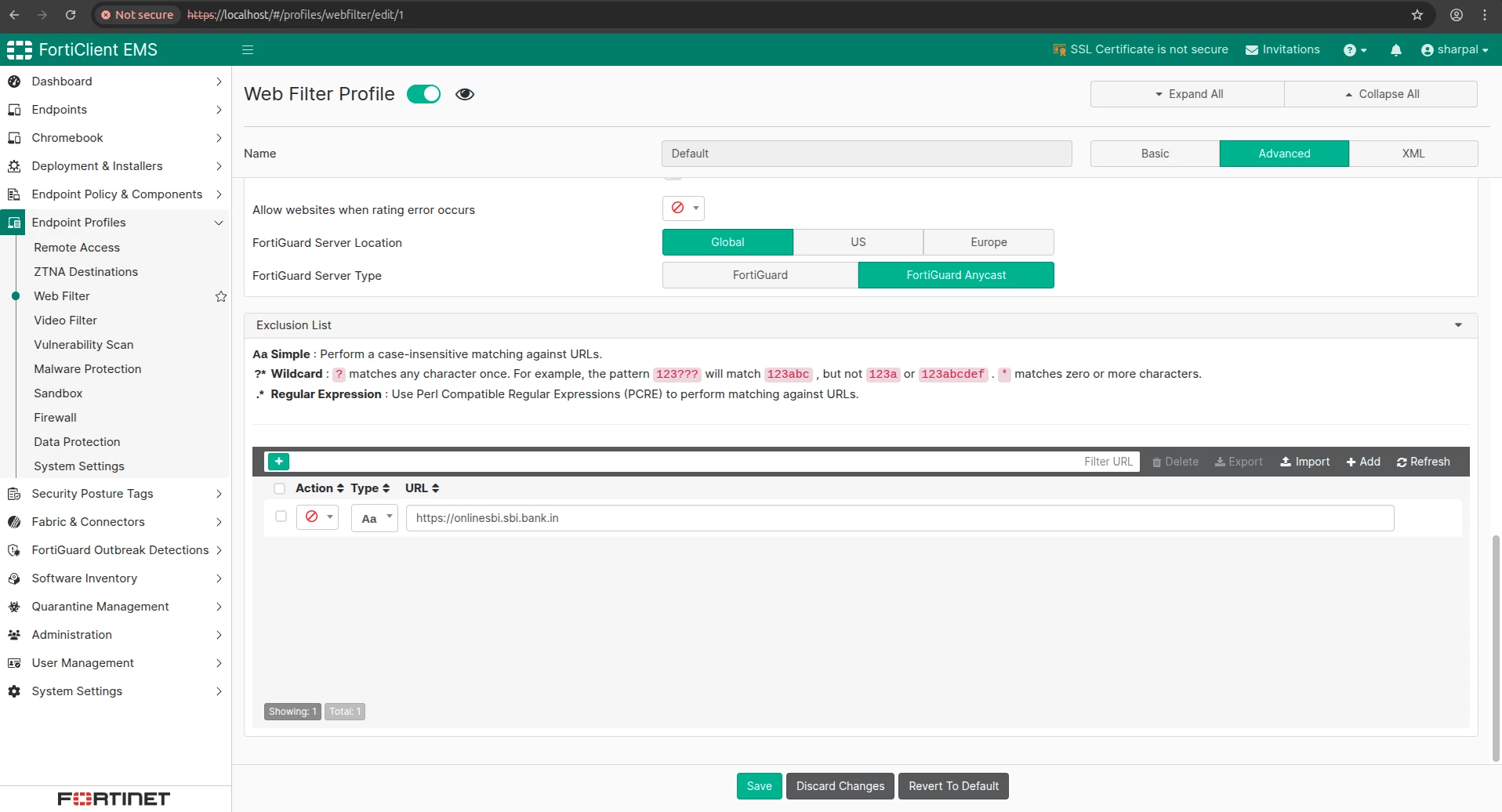
Task: Reload the browser page
Action: pos(71,15)
